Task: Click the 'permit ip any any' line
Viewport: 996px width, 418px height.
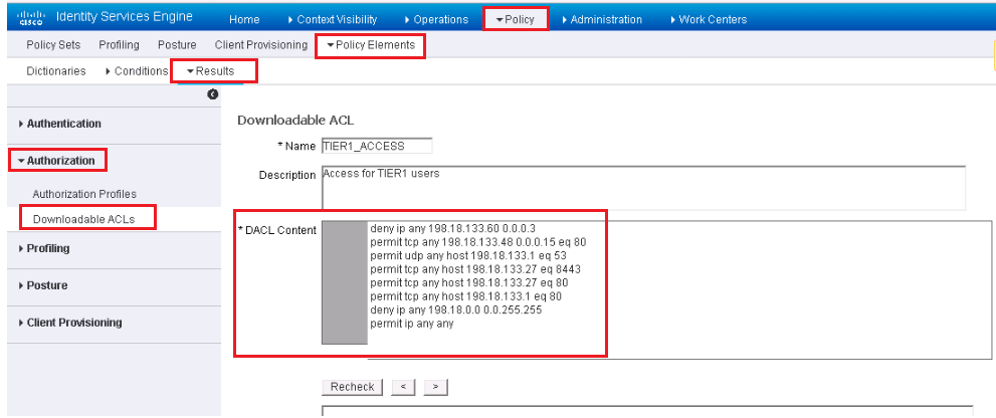Action: pyautogui.click(x=412, y=324)
